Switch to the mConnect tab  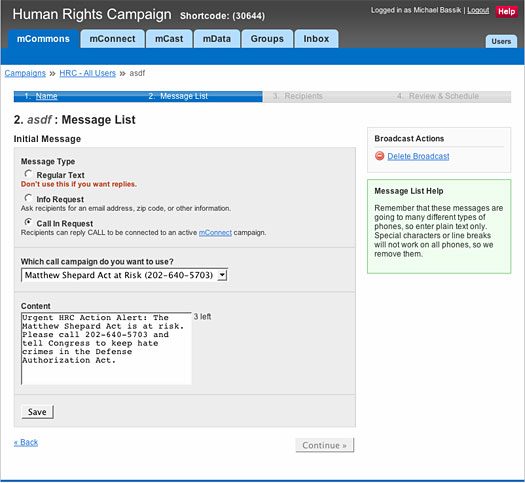click(112, 39)
